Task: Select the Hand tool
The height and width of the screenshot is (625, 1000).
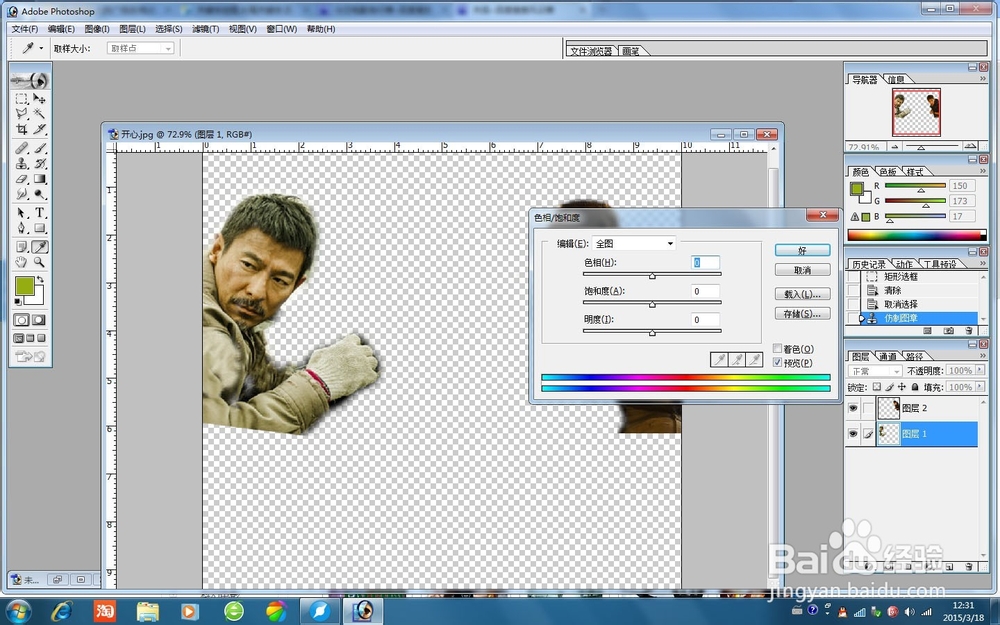Action: 22,262
